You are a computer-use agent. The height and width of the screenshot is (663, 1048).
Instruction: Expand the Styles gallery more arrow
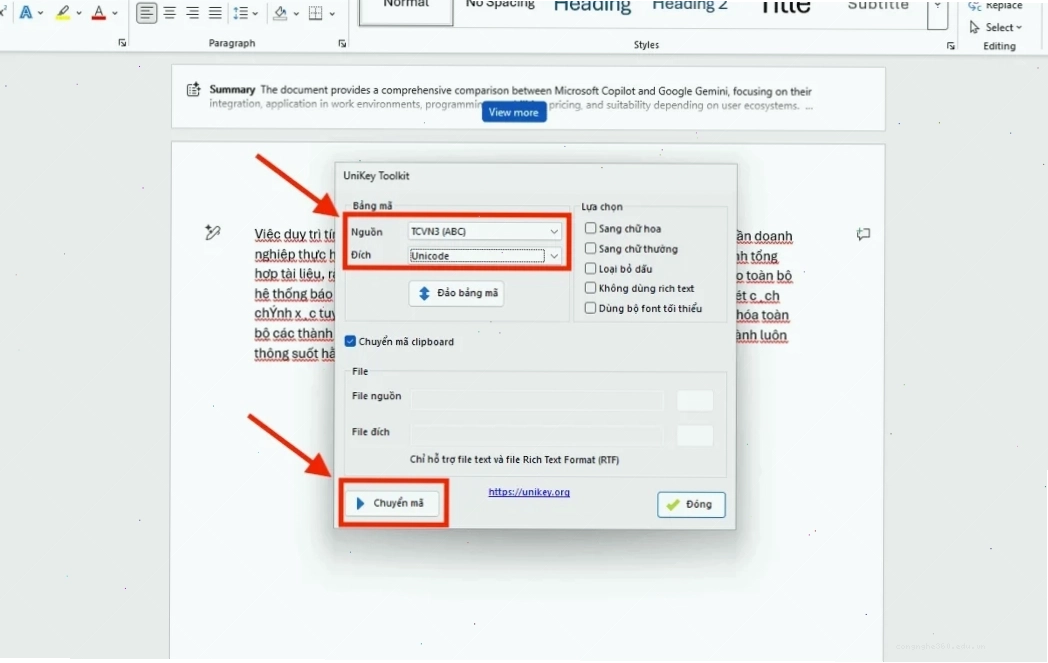click(x=938, y=13)
